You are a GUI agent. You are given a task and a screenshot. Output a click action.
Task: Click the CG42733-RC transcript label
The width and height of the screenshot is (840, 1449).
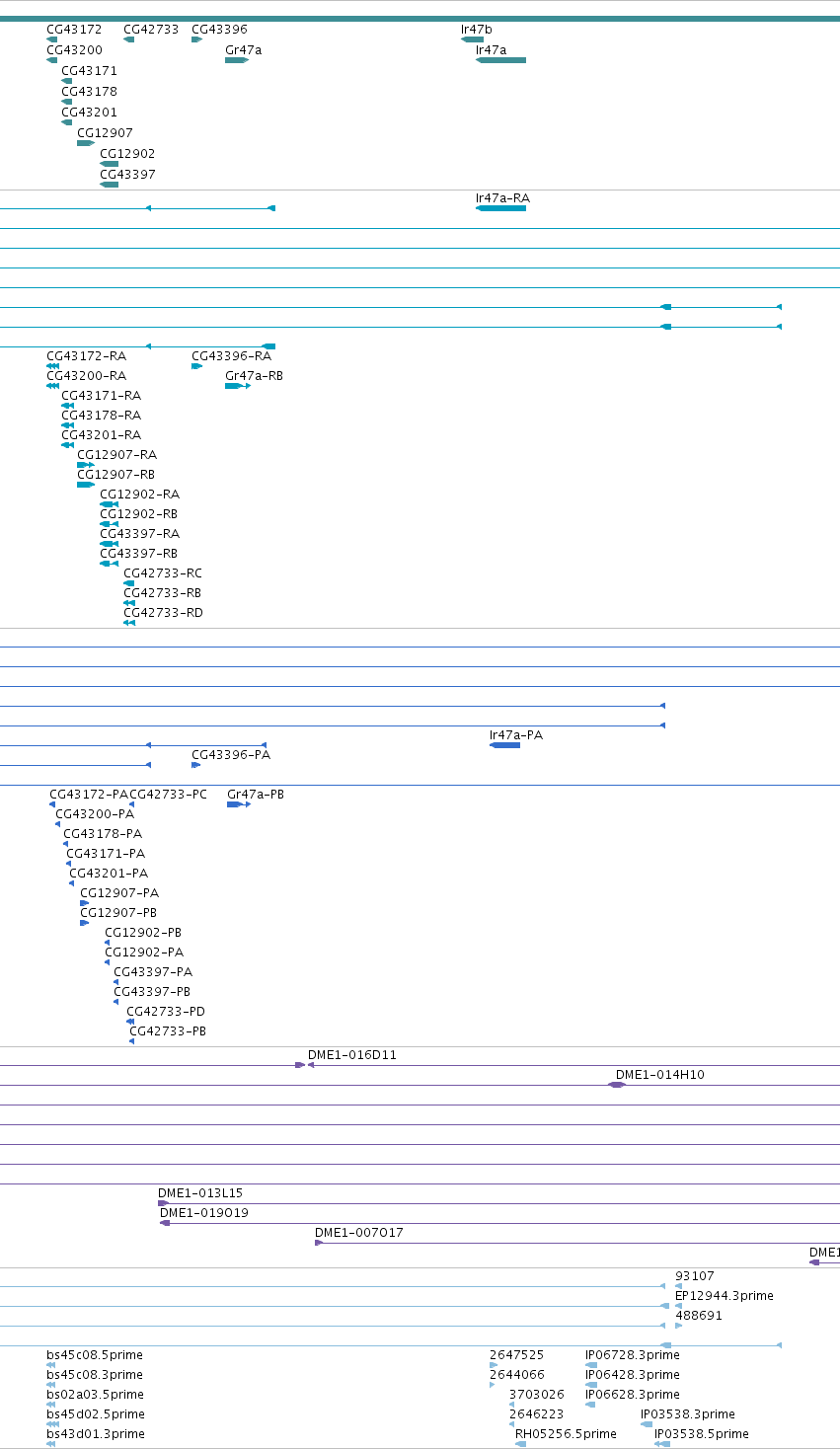click(163, 573)
